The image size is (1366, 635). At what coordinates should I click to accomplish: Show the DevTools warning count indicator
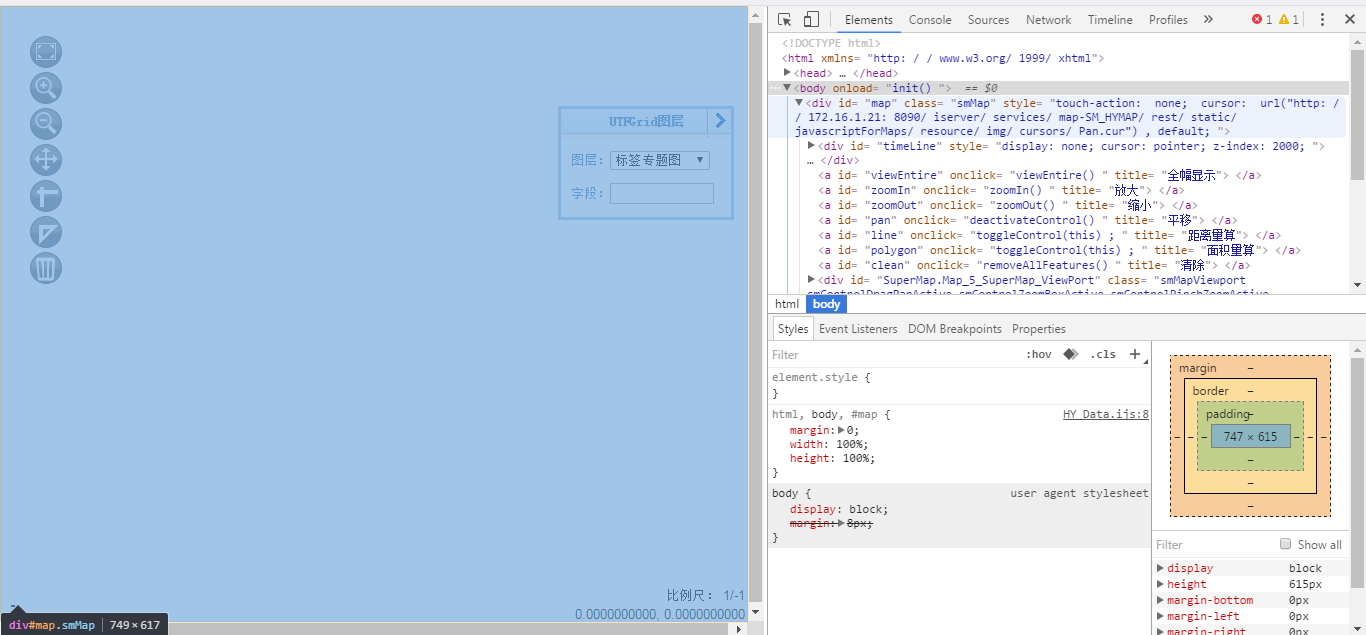[1289, 20]
